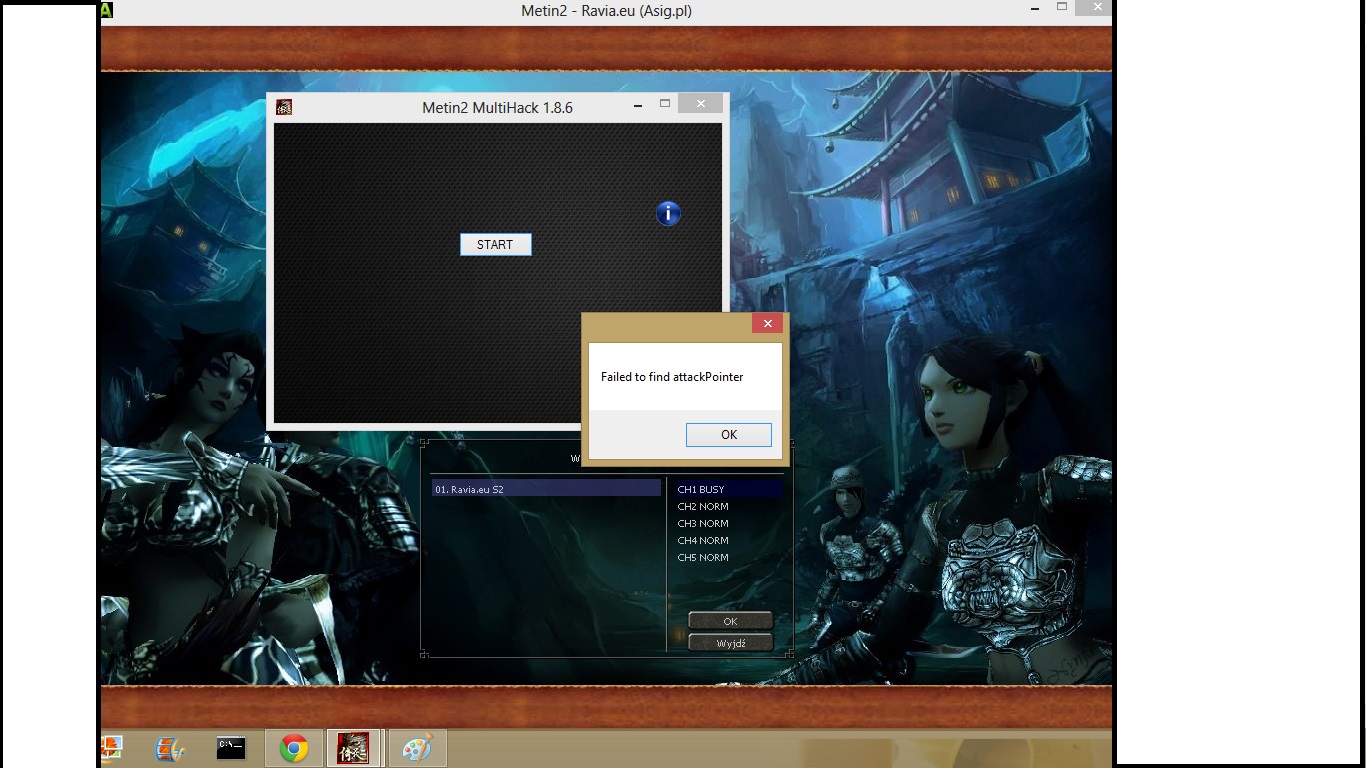Image resolution: width=1366 pixels, height=768 pixels.
Task: Click the Metin2 MultiHack 1.8.6 title bar
Action: tap(497, 107)
